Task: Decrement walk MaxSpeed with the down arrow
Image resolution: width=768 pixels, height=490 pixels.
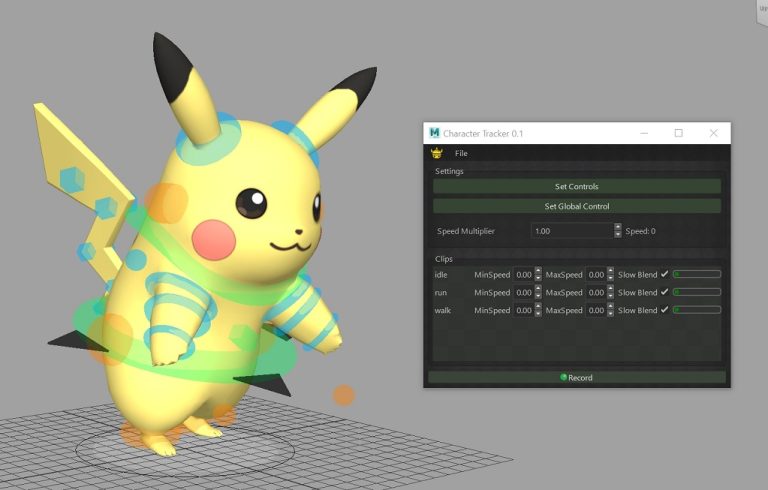Action: (x=610, y=314)
